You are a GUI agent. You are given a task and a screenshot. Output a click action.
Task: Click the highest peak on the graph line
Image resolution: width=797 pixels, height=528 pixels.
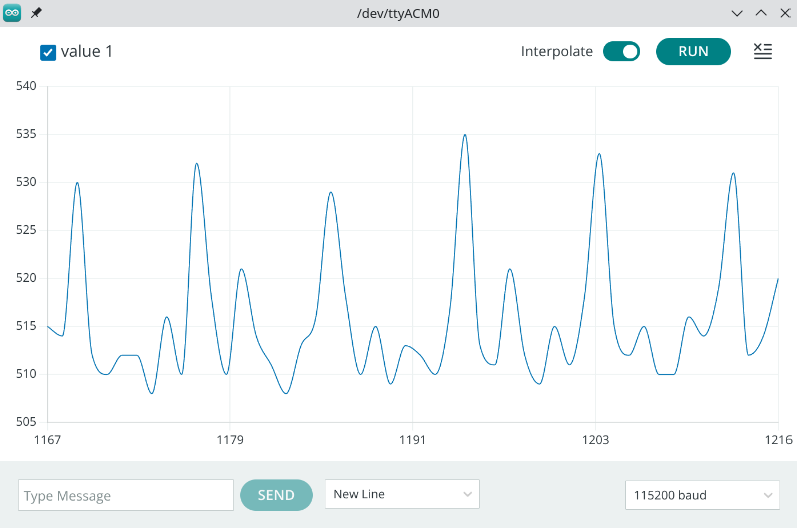465,135
